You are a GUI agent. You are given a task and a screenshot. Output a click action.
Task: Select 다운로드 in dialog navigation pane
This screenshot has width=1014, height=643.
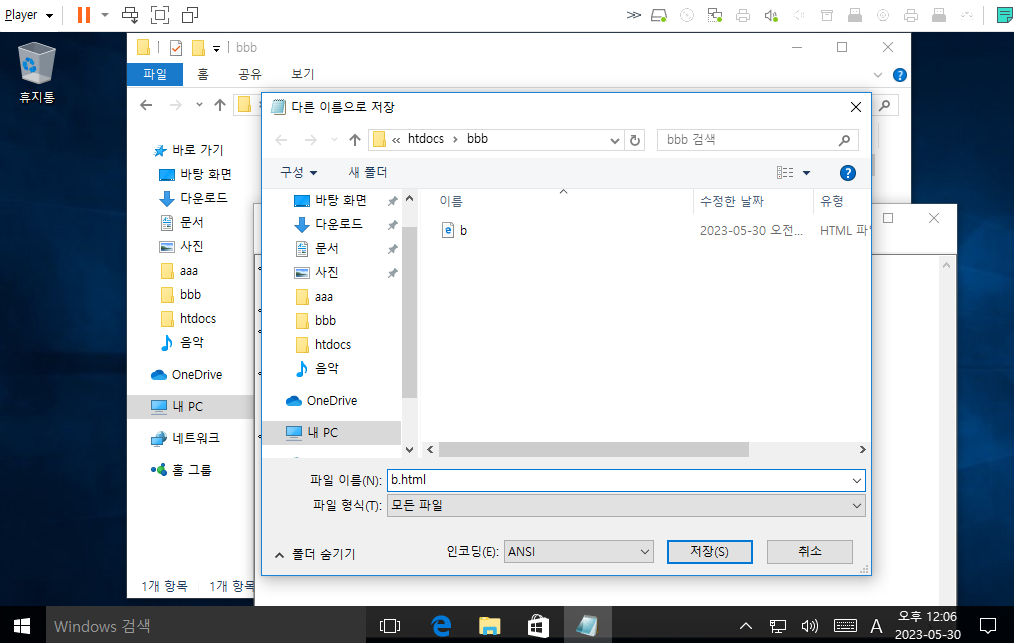click(329, 224)
